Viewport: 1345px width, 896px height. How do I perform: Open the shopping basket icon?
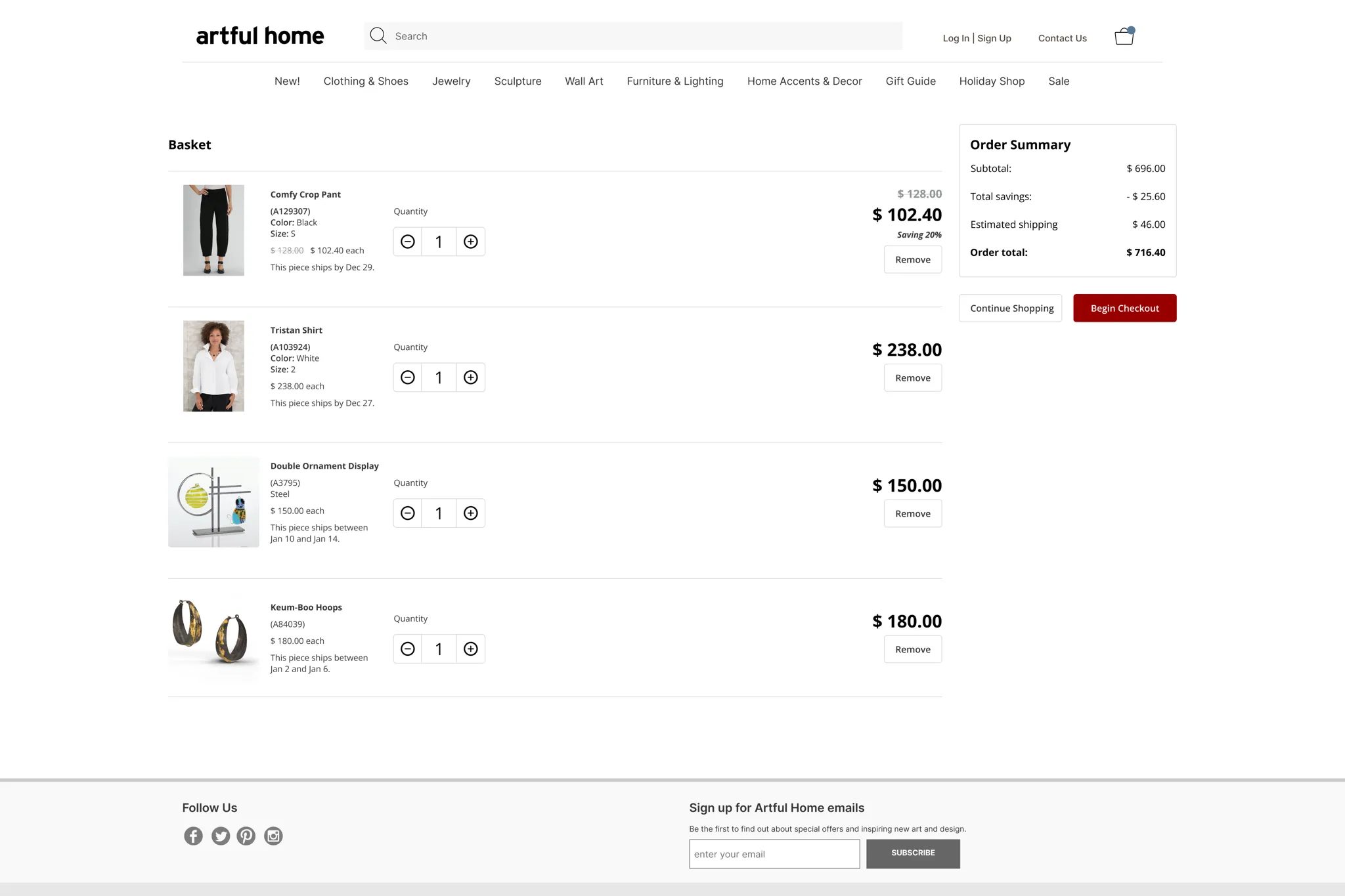tap(1124, 36)
